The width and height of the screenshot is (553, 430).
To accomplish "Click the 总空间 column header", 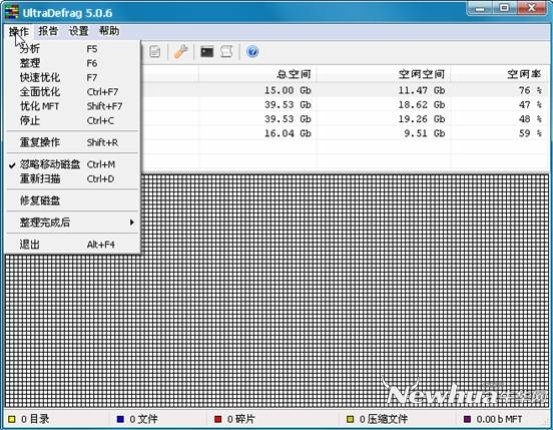I will 257,74.
